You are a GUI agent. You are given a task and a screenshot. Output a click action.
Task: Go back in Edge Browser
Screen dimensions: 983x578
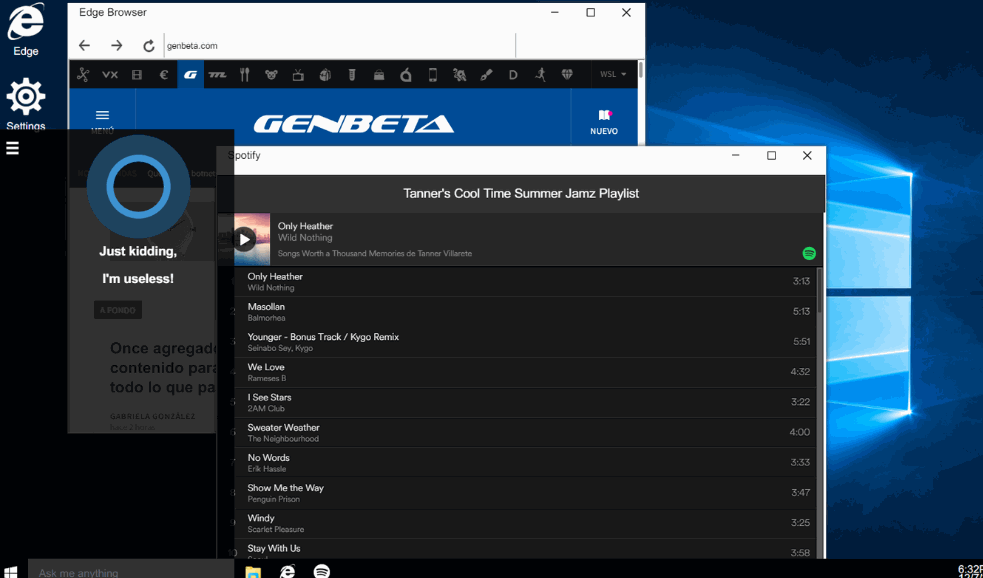85,45
